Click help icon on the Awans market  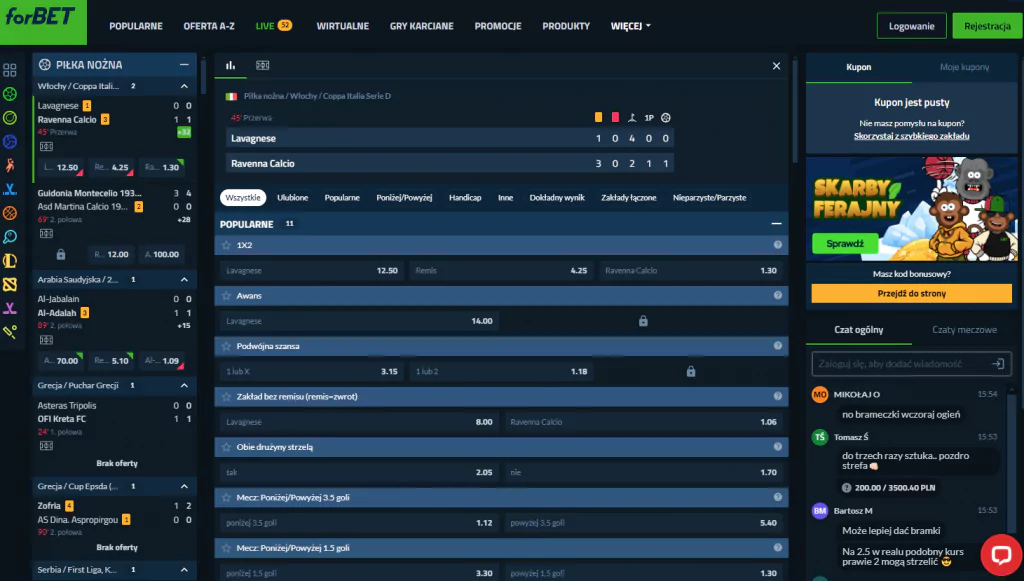(x=777, y=296)
